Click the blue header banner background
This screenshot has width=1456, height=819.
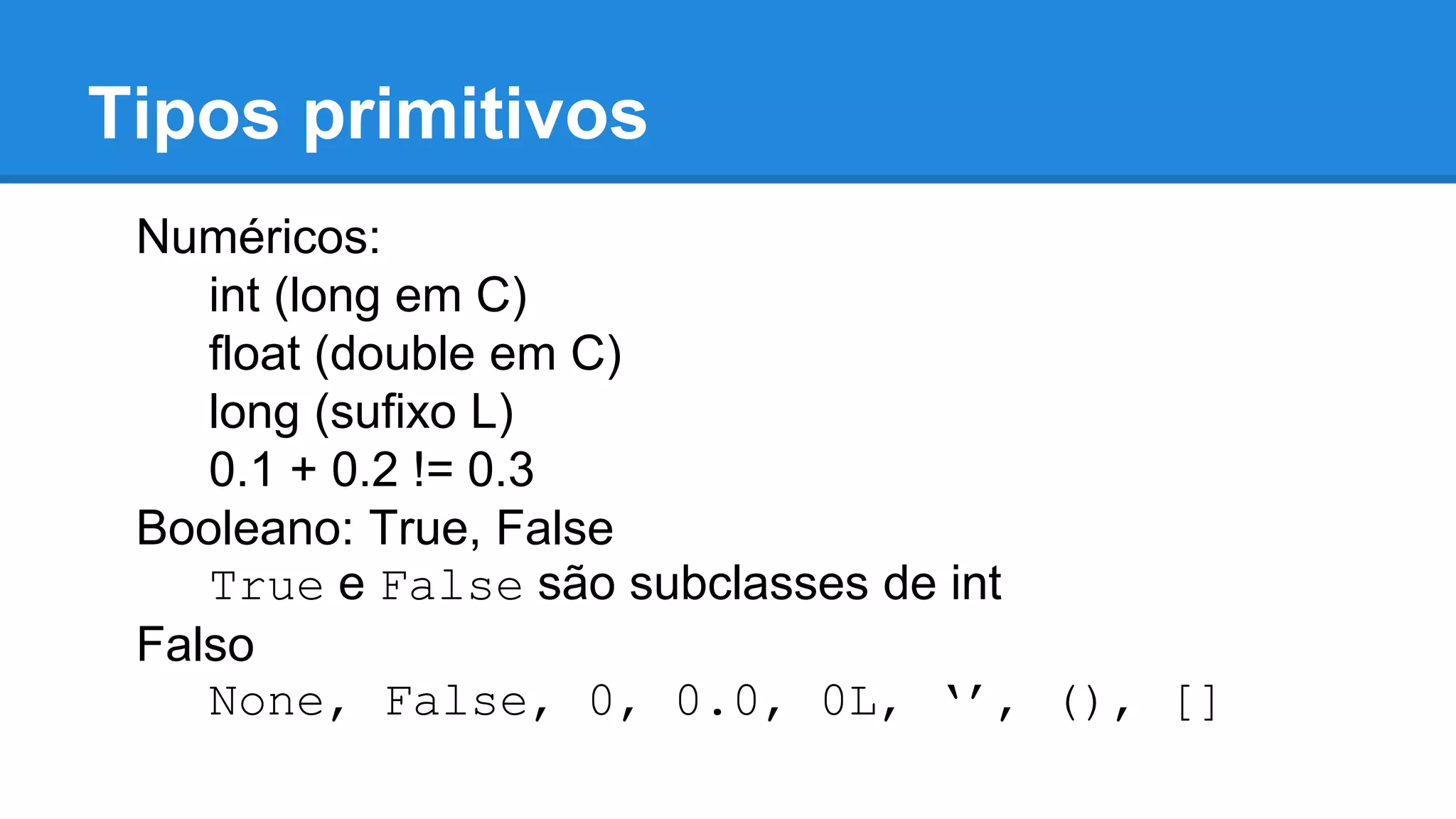click(995, 85)
